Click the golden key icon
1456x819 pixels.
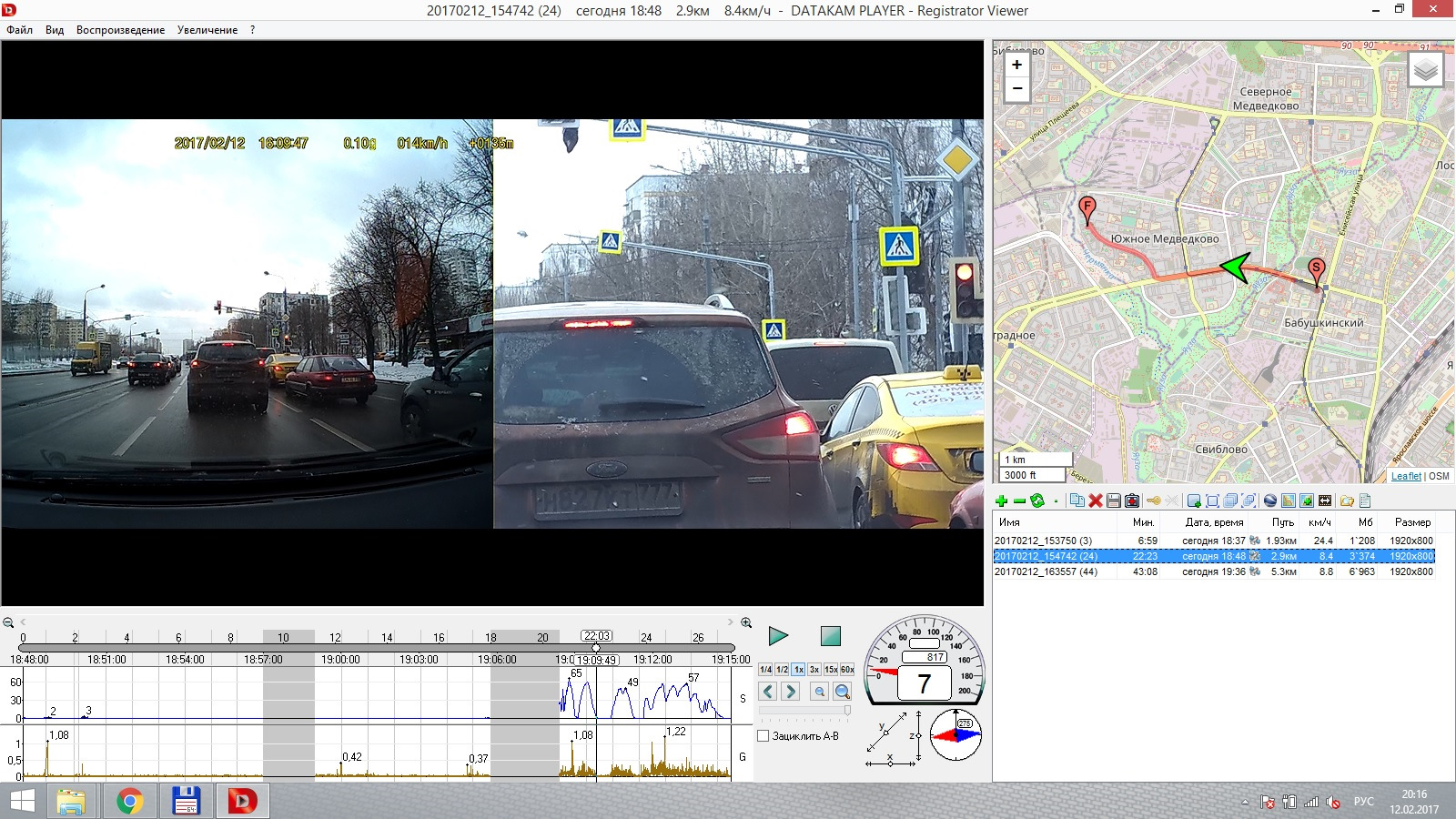[x=1154, y=501]
